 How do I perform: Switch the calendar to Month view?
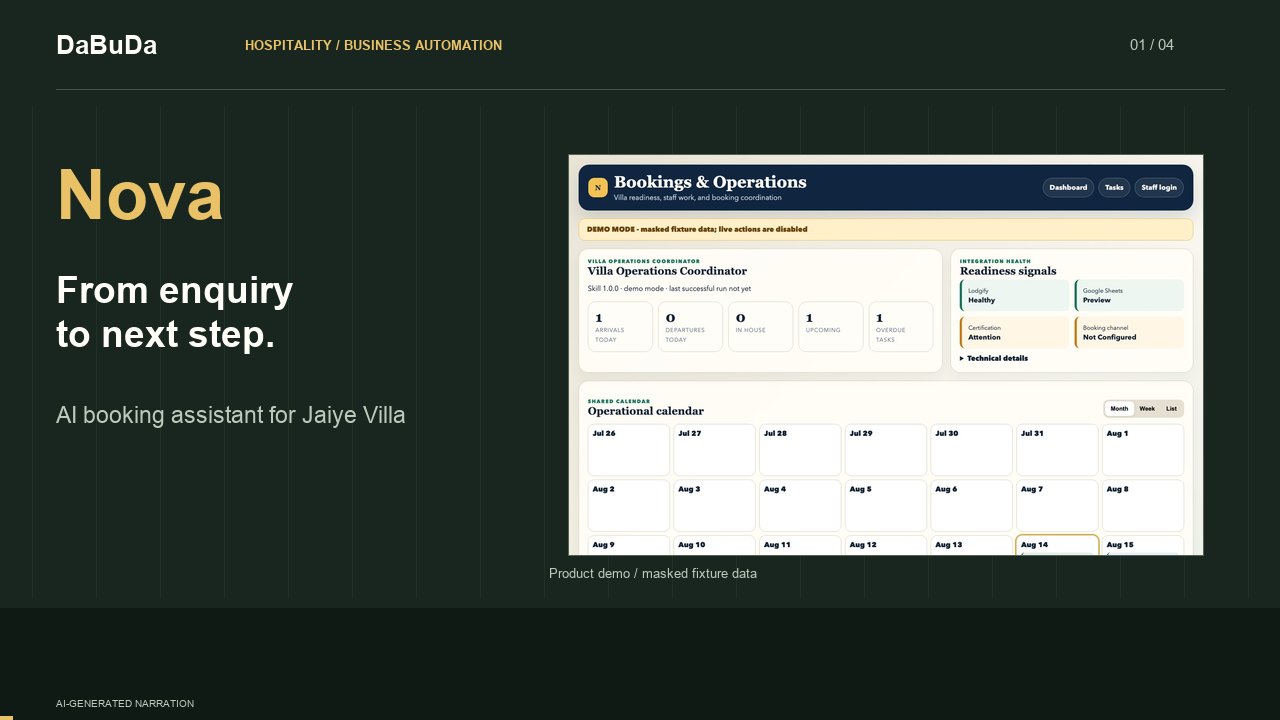coord(1119,409)
